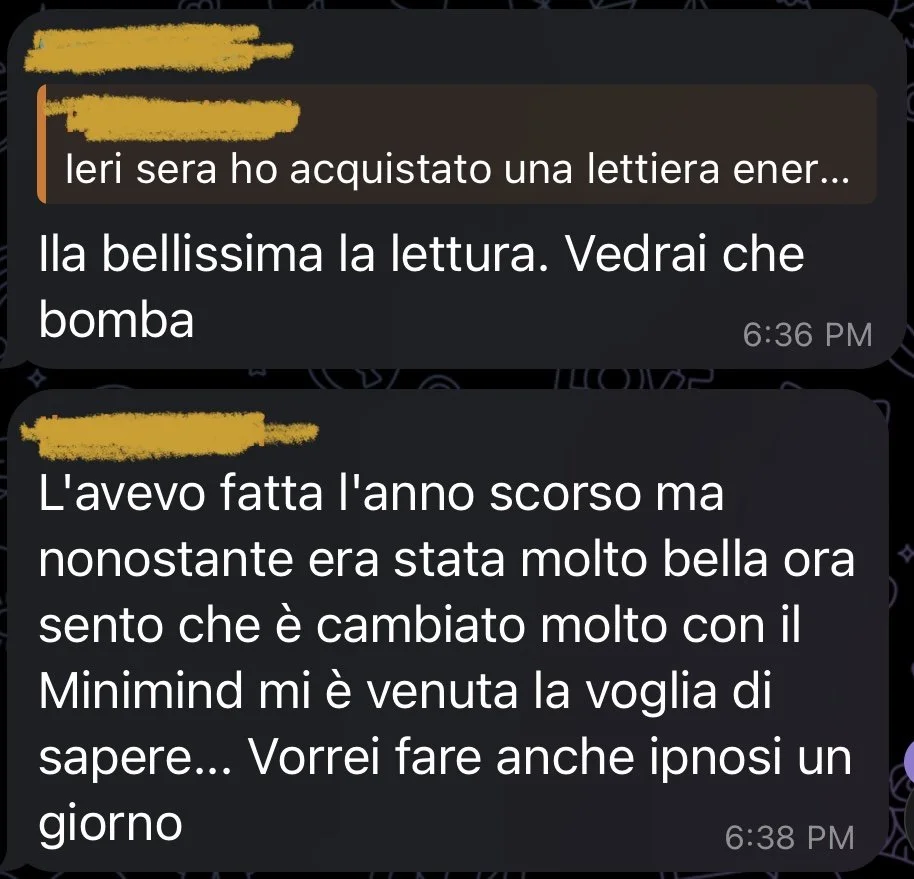The height and width of the screenshot is (879, 914).
Task: Tap the redacted name inside the quoted reply
Action: [x=175, y=119]
